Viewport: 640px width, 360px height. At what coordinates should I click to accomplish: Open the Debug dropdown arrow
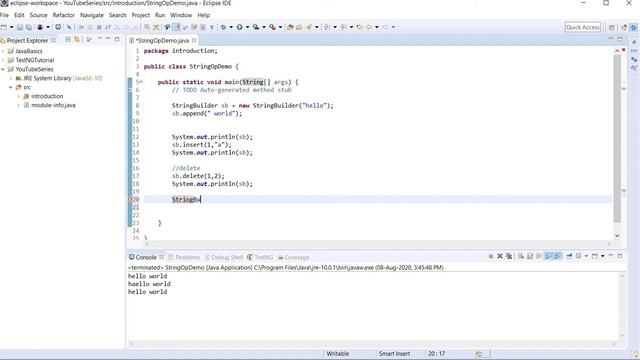point(231,27)
